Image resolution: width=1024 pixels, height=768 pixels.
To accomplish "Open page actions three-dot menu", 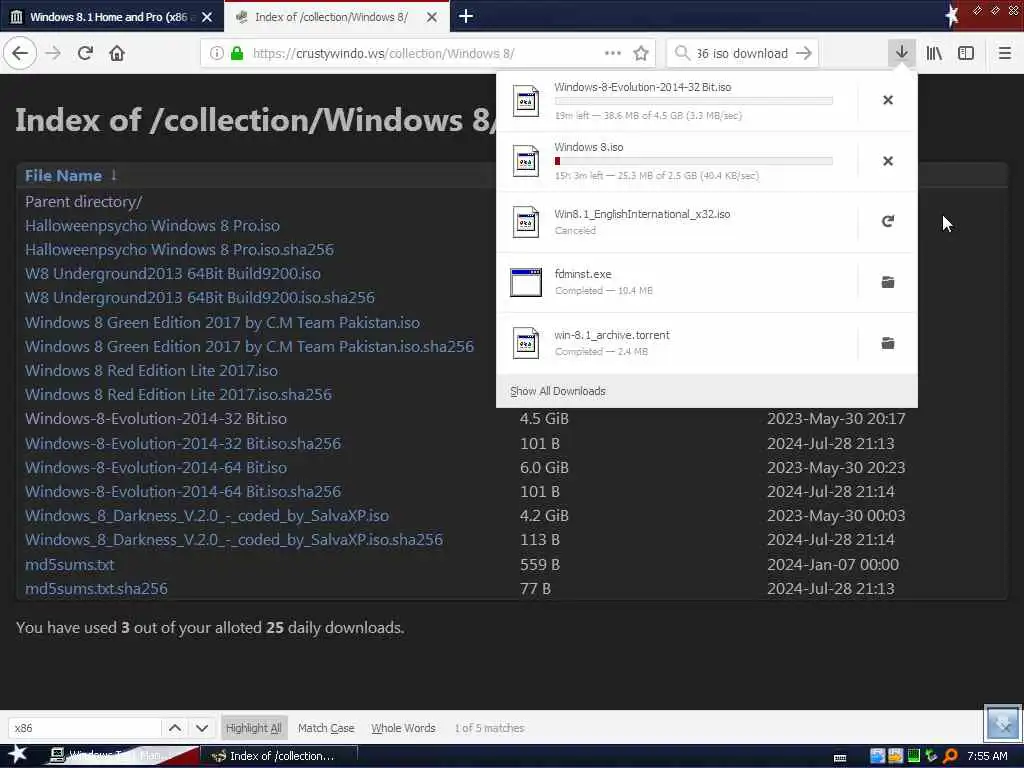I will 613,53.
